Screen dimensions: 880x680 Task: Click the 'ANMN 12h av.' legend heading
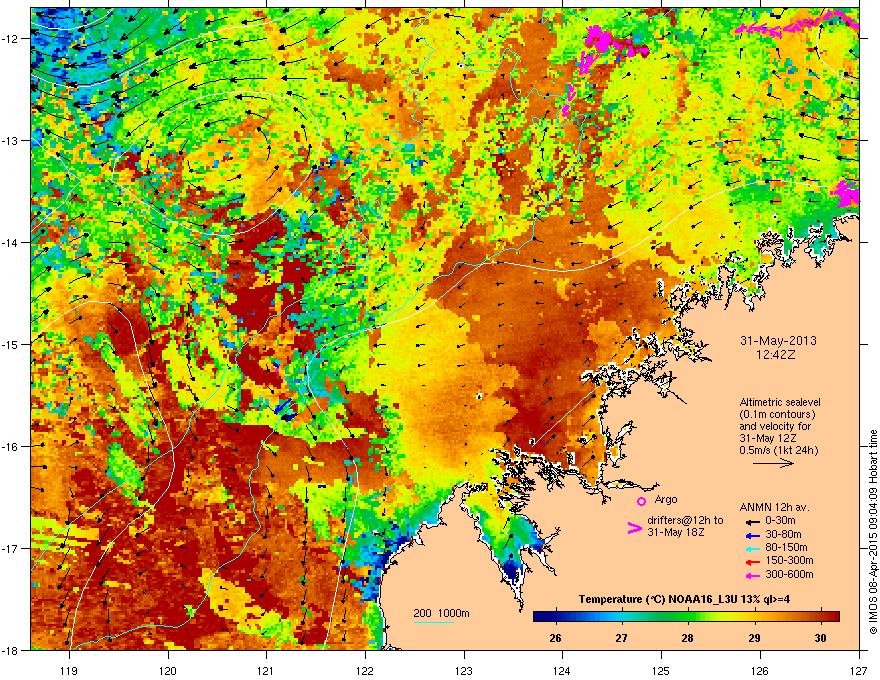[774, 507]
